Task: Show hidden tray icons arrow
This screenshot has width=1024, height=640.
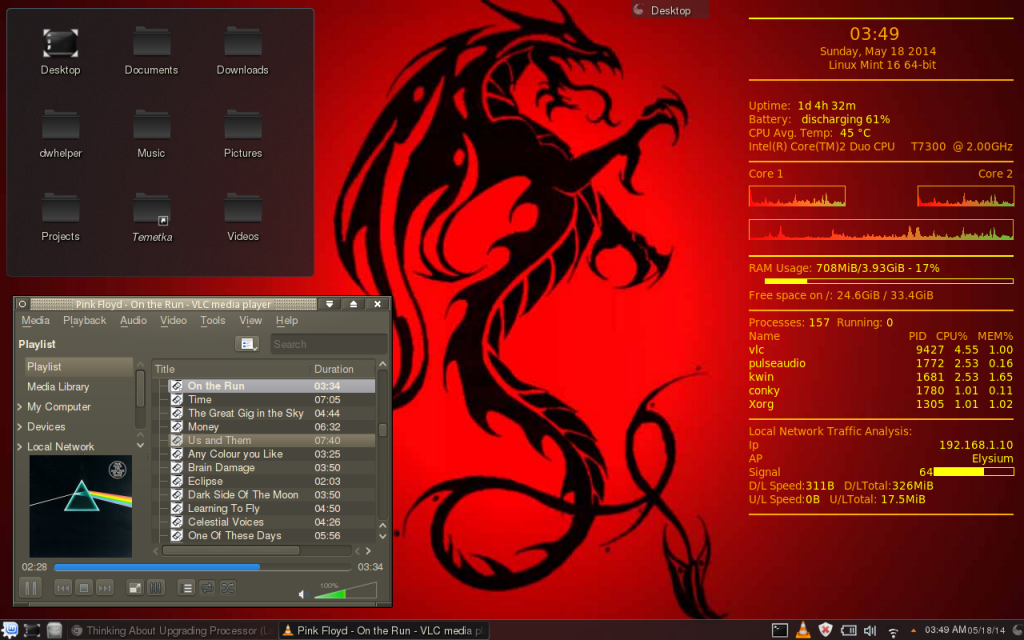Action: coord(913,631)
